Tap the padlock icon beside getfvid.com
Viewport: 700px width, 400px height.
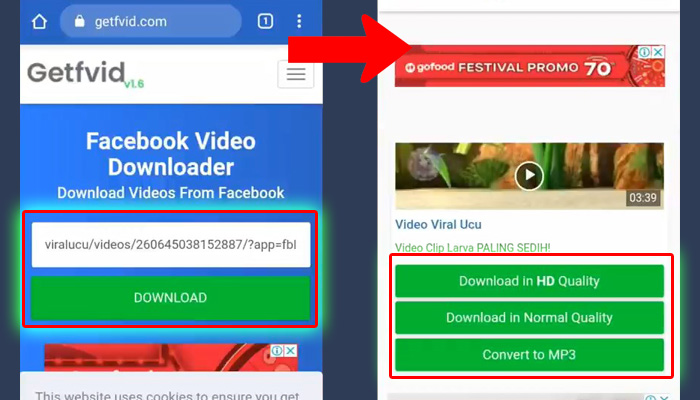(79, 21)
